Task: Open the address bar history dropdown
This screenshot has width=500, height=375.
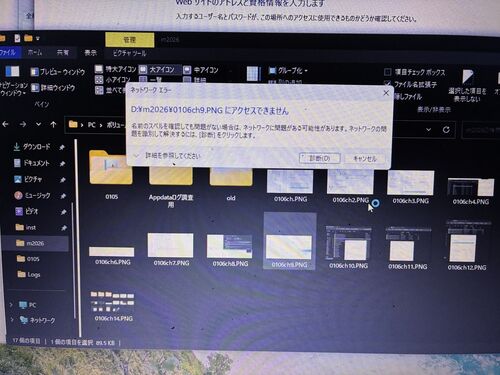Action: tap(429, 129)
